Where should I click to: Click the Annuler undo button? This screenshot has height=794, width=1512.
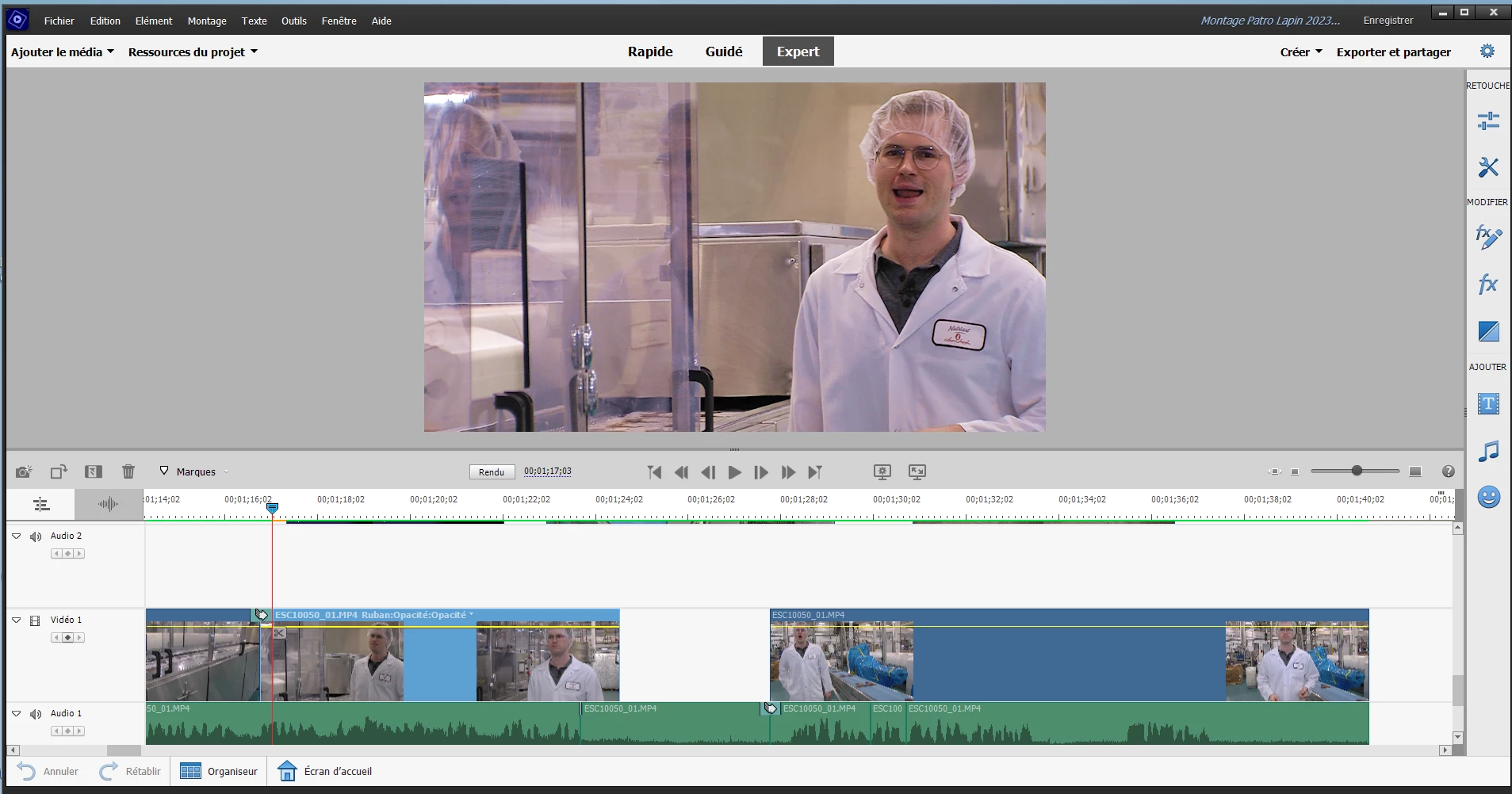(48, 771)
